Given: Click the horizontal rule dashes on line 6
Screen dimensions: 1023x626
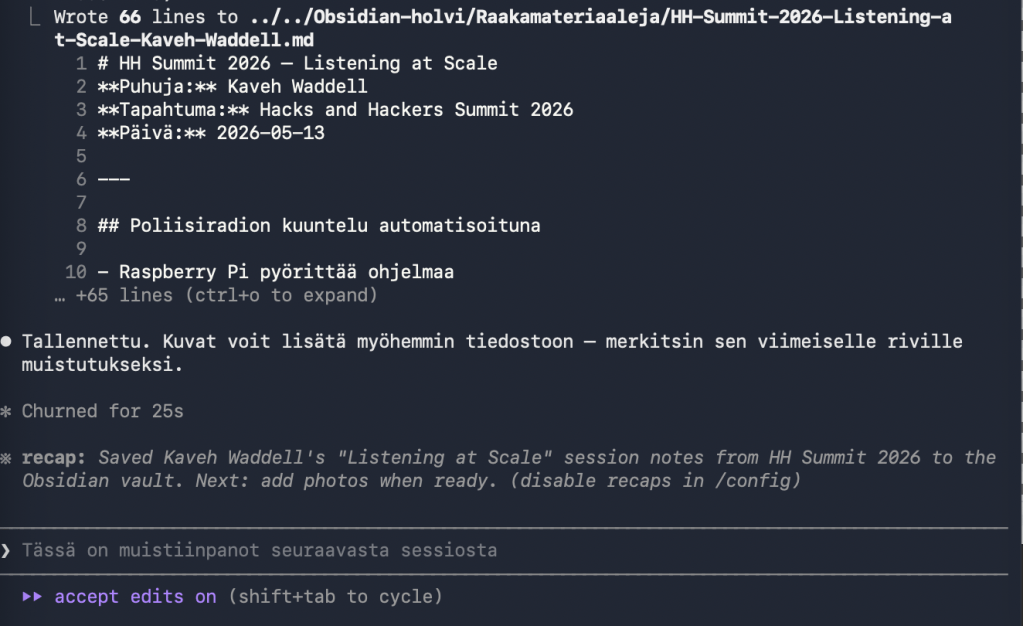Looking at the screenshot, I should [x=114, y=179].
